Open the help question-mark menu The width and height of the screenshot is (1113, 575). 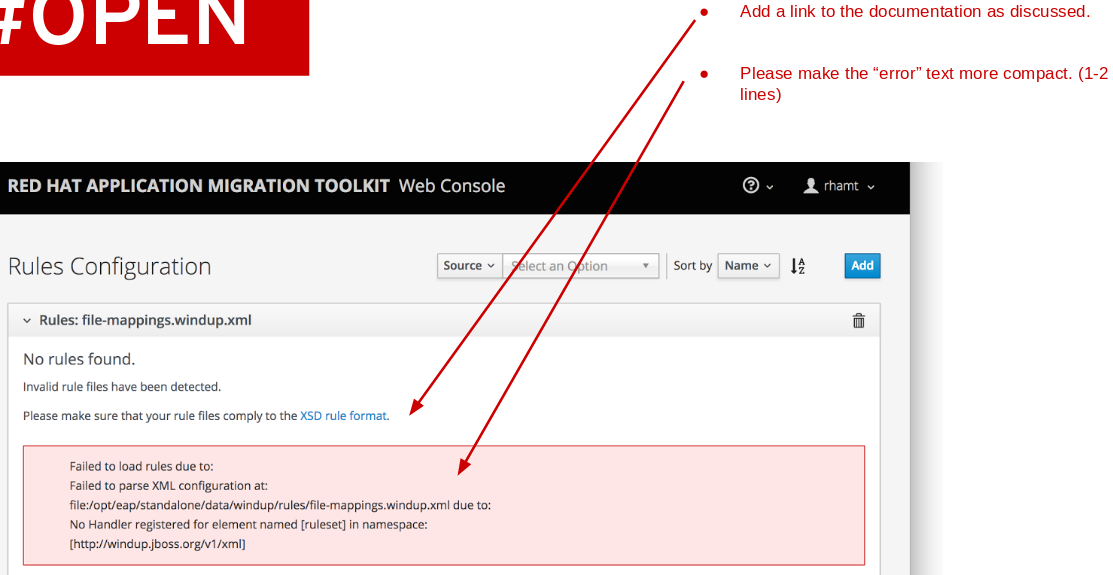tap(757, 186)
